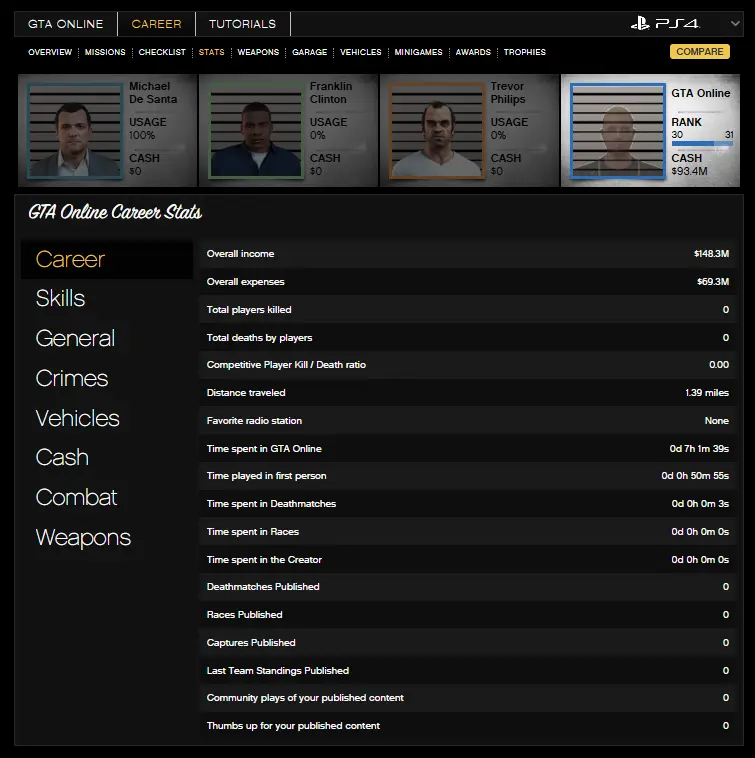Click the PS4 platform logo
The height and width of the screenshot is (758, 755).
[x=665, y=24]
